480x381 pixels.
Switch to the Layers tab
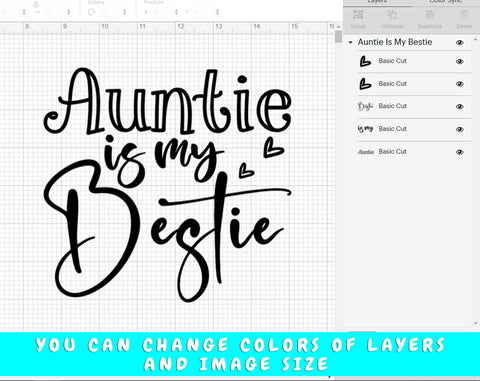pyautogui.click(x=377, y=2)
